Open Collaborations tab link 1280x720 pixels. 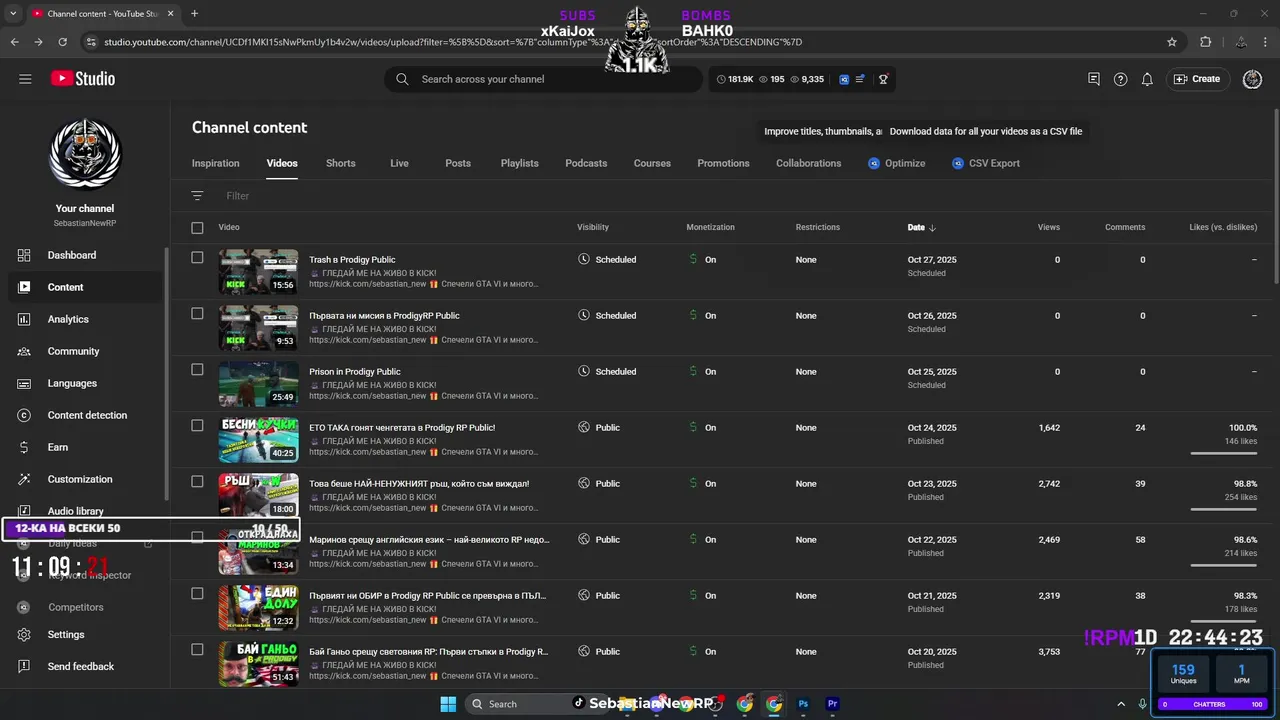click(808, 163)
